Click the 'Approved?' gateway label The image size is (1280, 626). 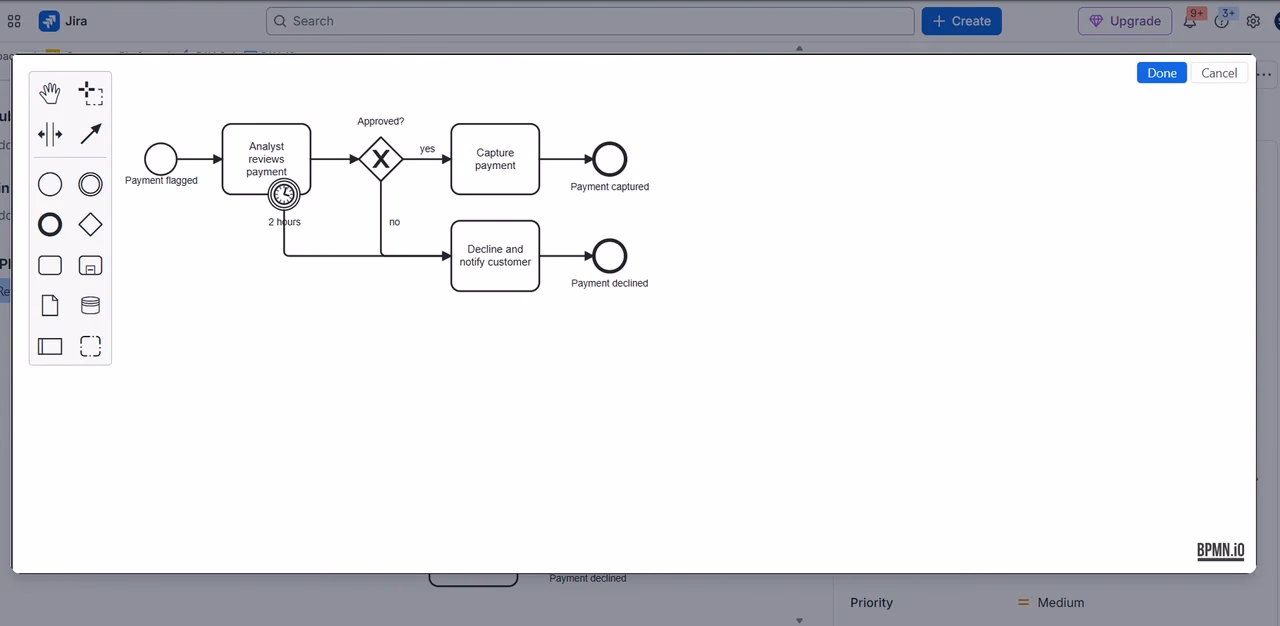point(381,121)
